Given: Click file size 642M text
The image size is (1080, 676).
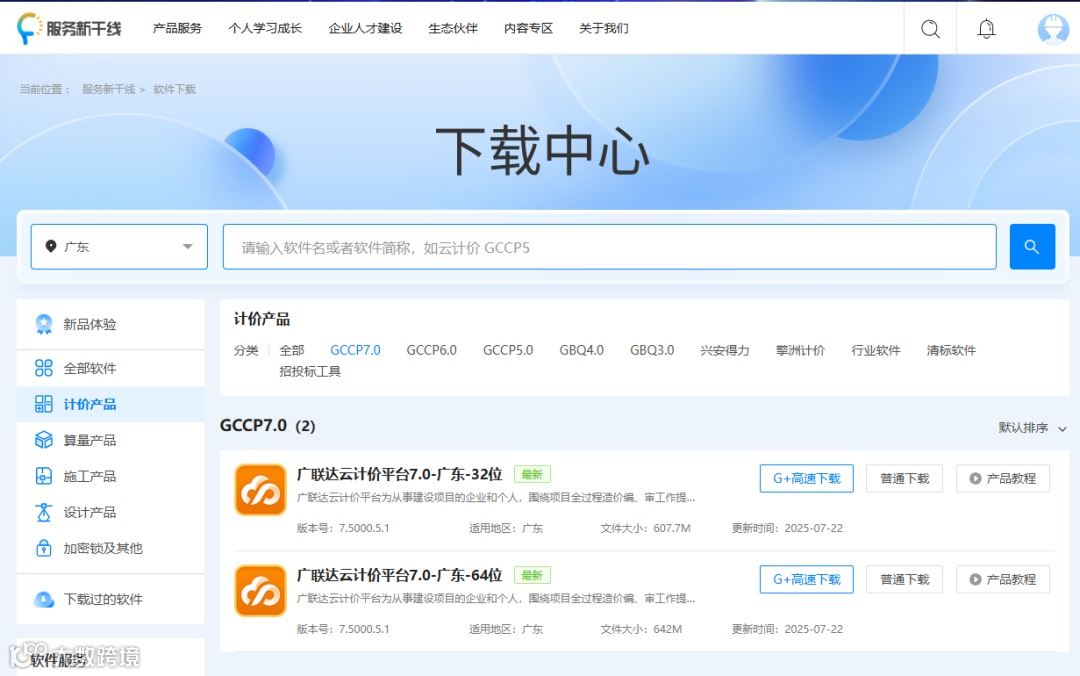Looking at the screenshot, I should (x=667, y=629).
